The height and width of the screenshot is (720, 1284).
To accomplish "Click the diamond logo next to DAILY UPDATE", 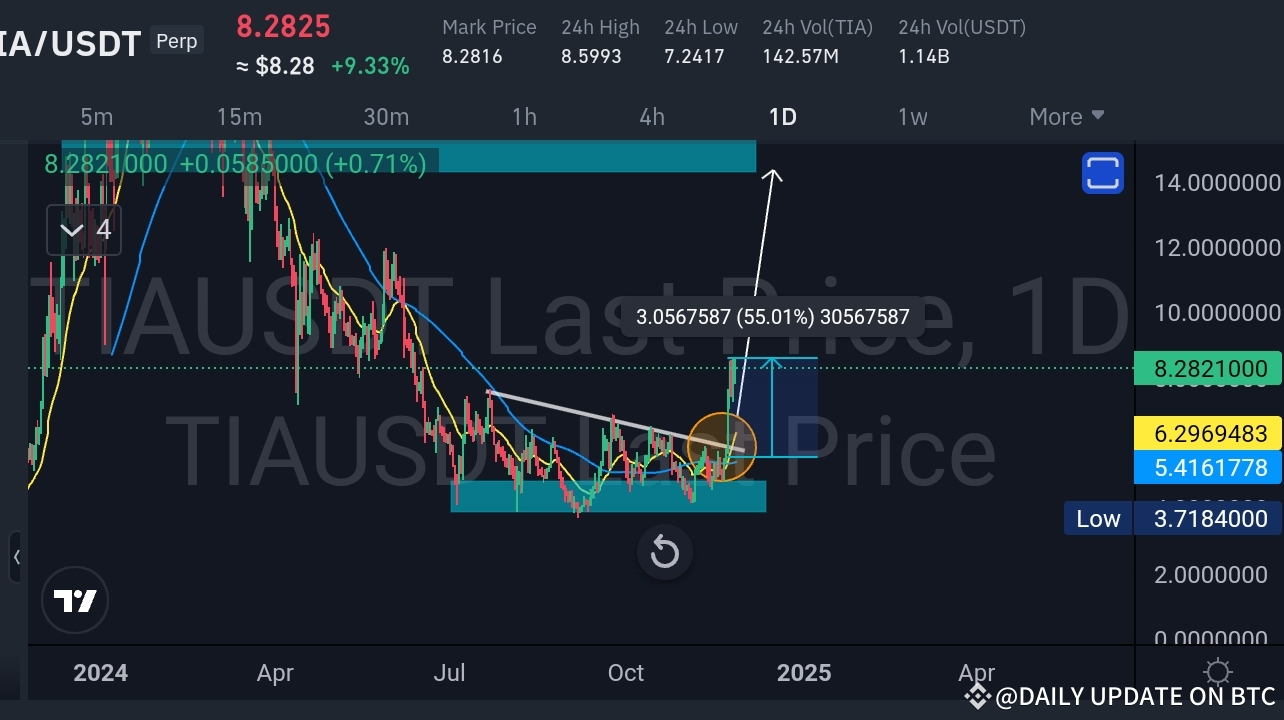I will pyautogui.click(x=976, y=696).
